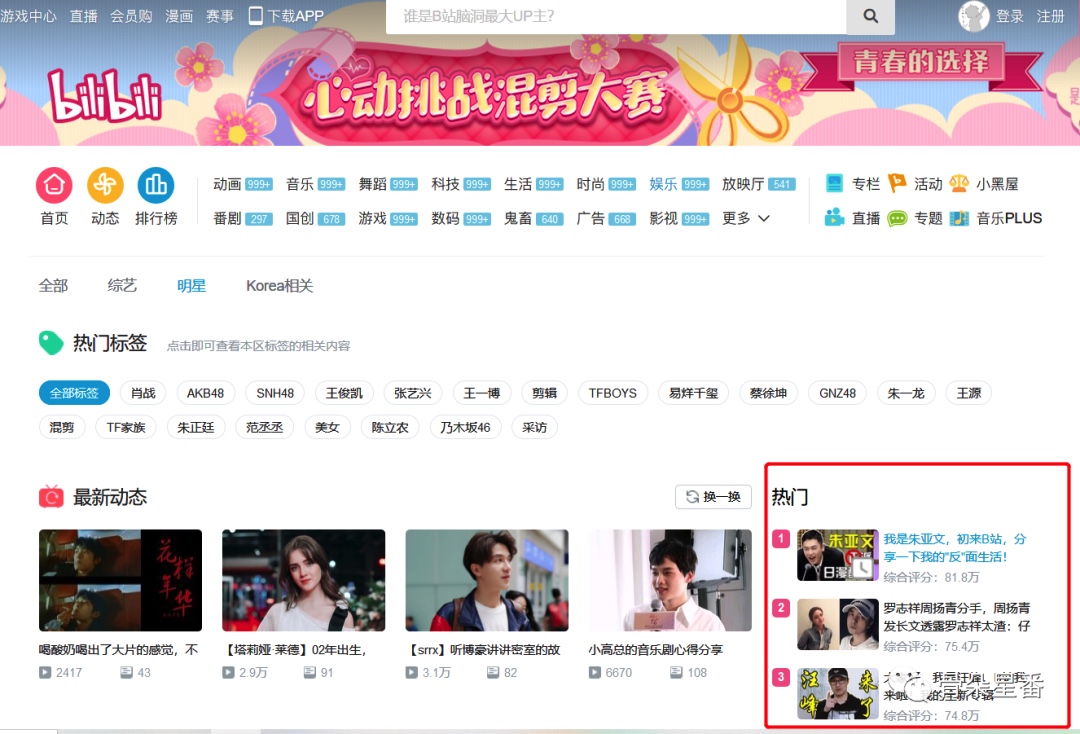
Task: Open 专栏 column icon
Action: [x=835, y=184]
